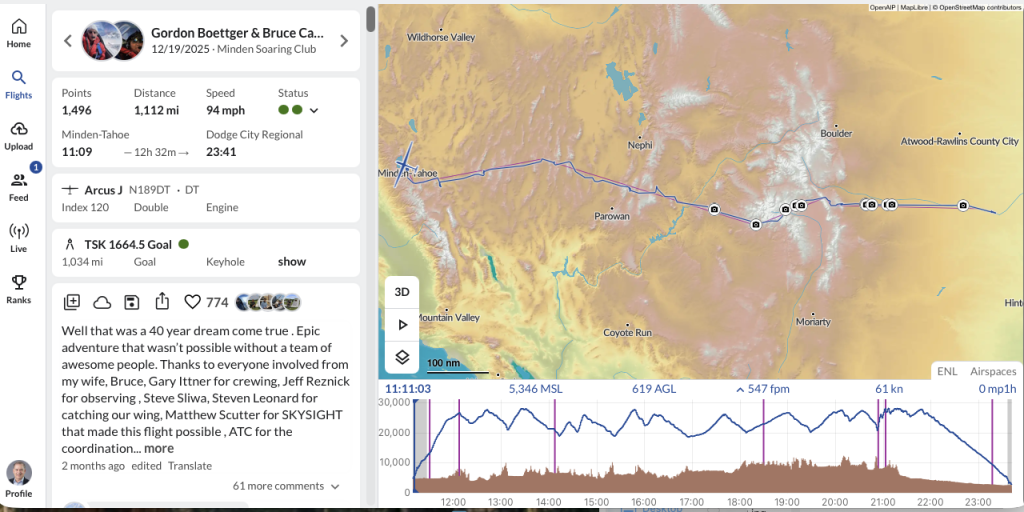Open the Live tracking section
The width and height of the screenshot is (1024, 512).
(19, 237)
